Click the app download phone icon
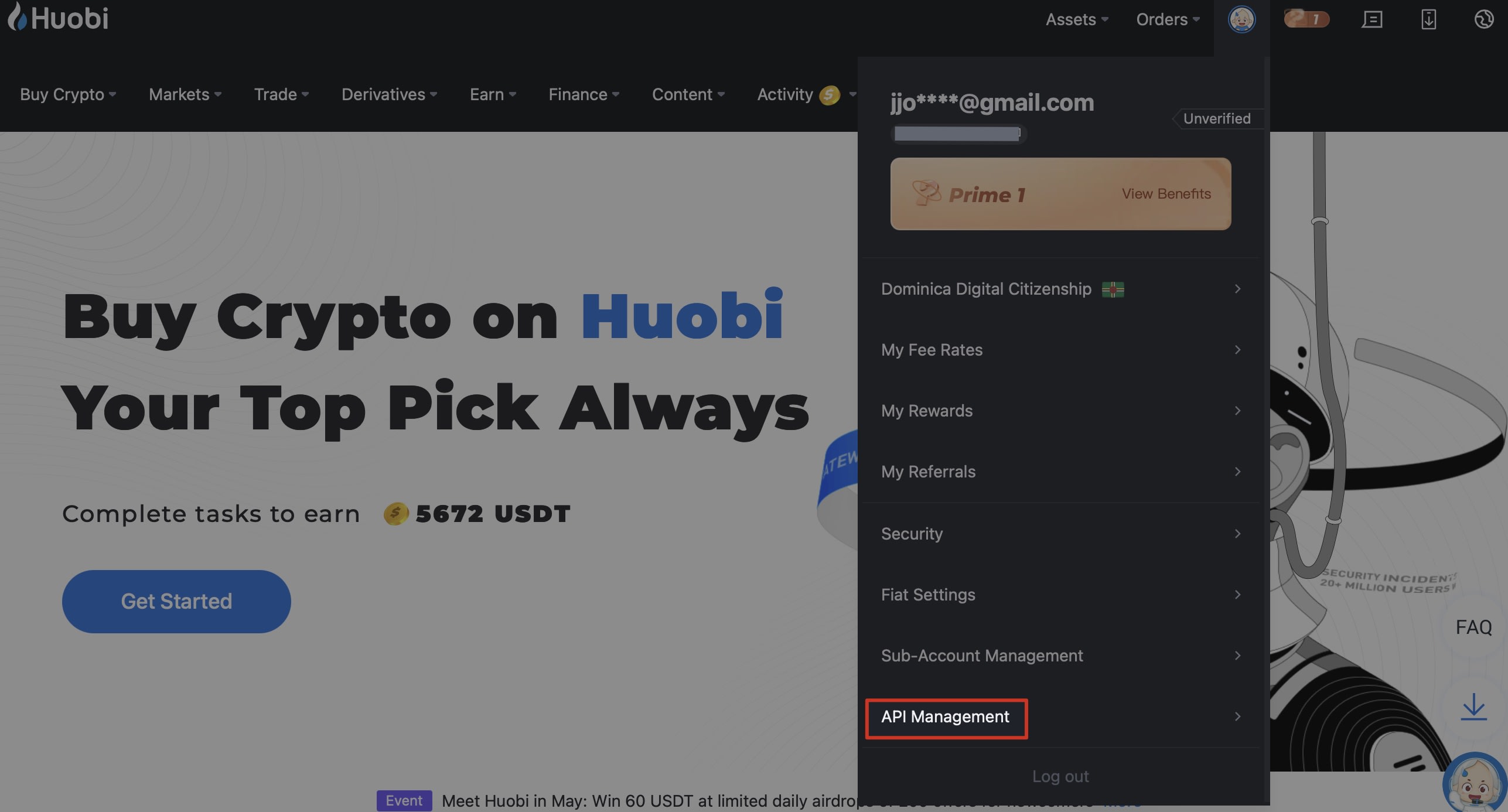 click(1428, 19)
